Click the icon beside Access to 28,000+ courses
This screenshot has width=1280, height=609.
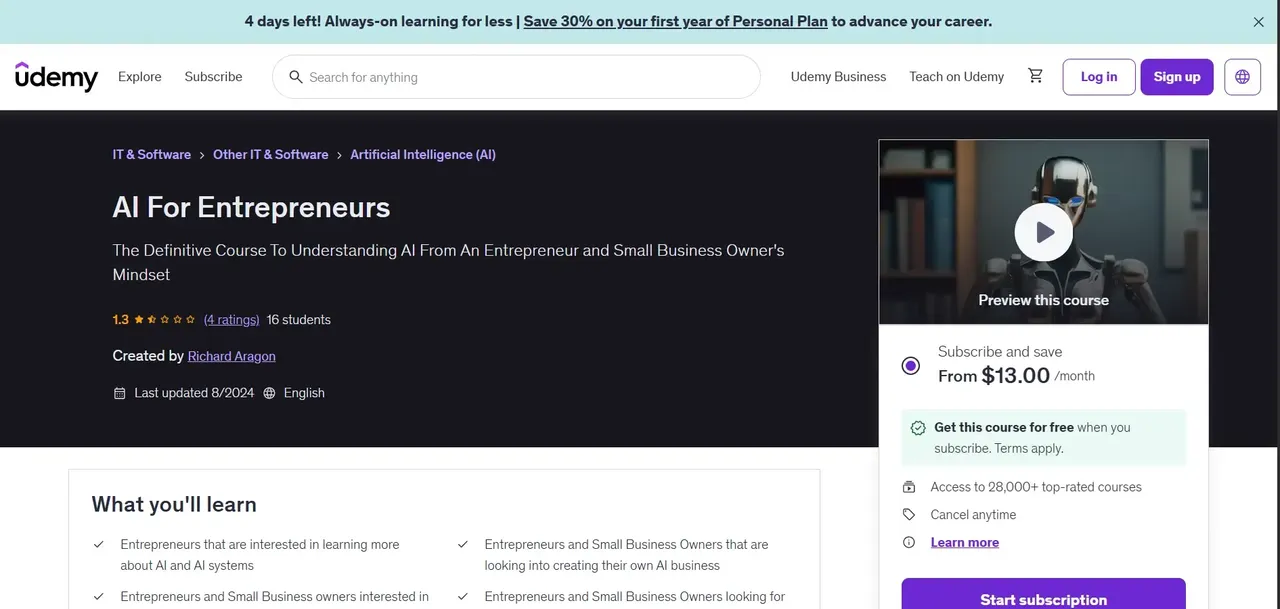coord(909,487)
